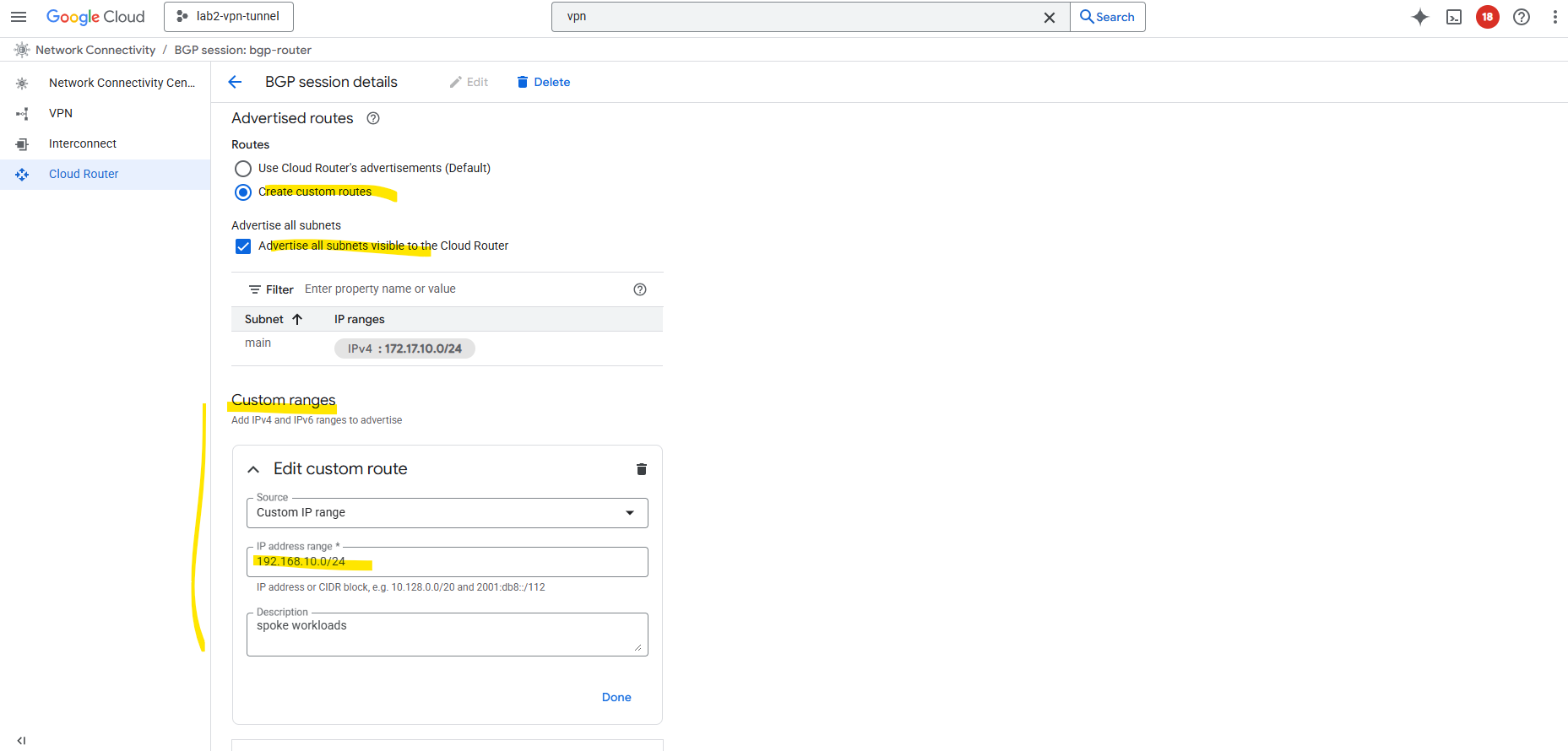Open Interconnect in the sidebar

pos(83,143)
